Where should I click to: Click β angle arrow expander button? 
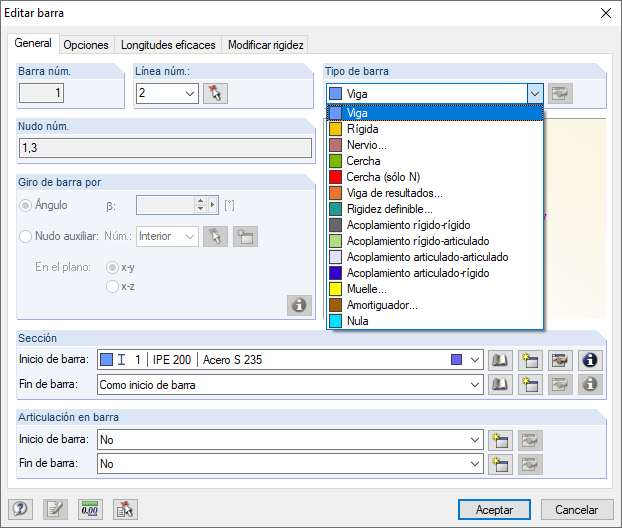(x=213, y=205)
